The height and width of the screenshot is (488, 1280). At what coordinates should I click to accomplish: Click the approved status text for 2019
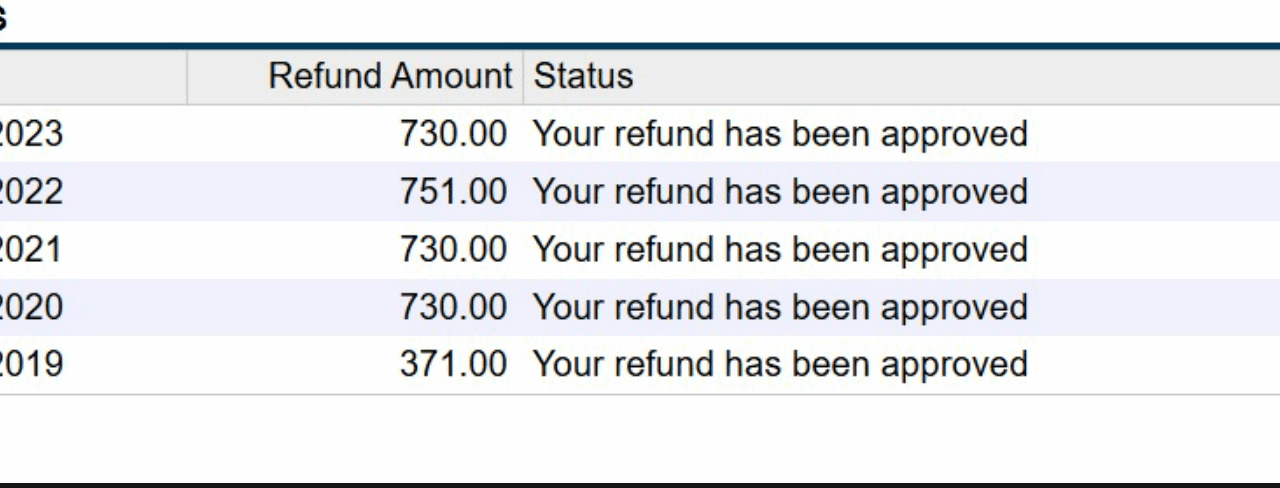tap(780, 364)
